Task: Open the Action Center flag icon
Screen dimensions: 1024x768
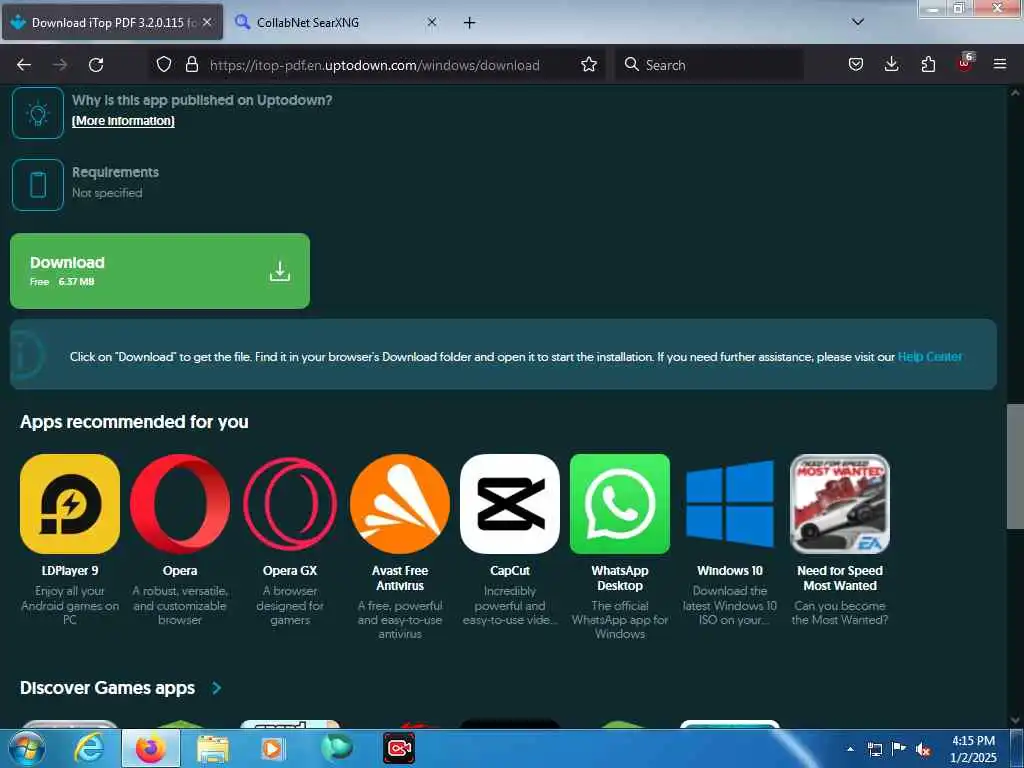Action: 899,749
